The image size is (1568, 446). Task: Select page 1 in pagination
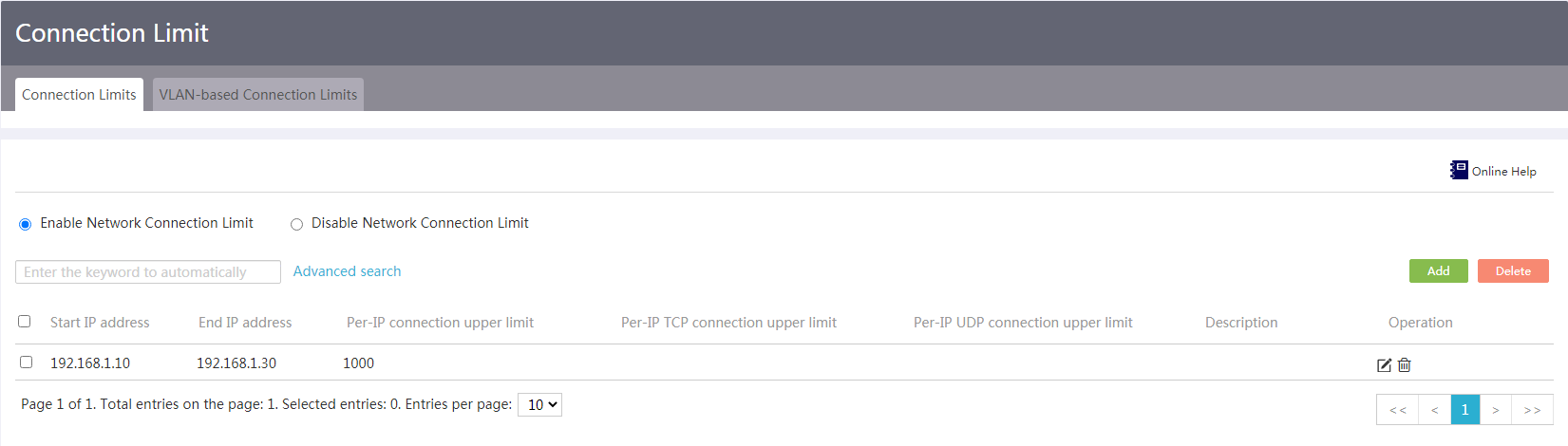[x=1465, y=410]
